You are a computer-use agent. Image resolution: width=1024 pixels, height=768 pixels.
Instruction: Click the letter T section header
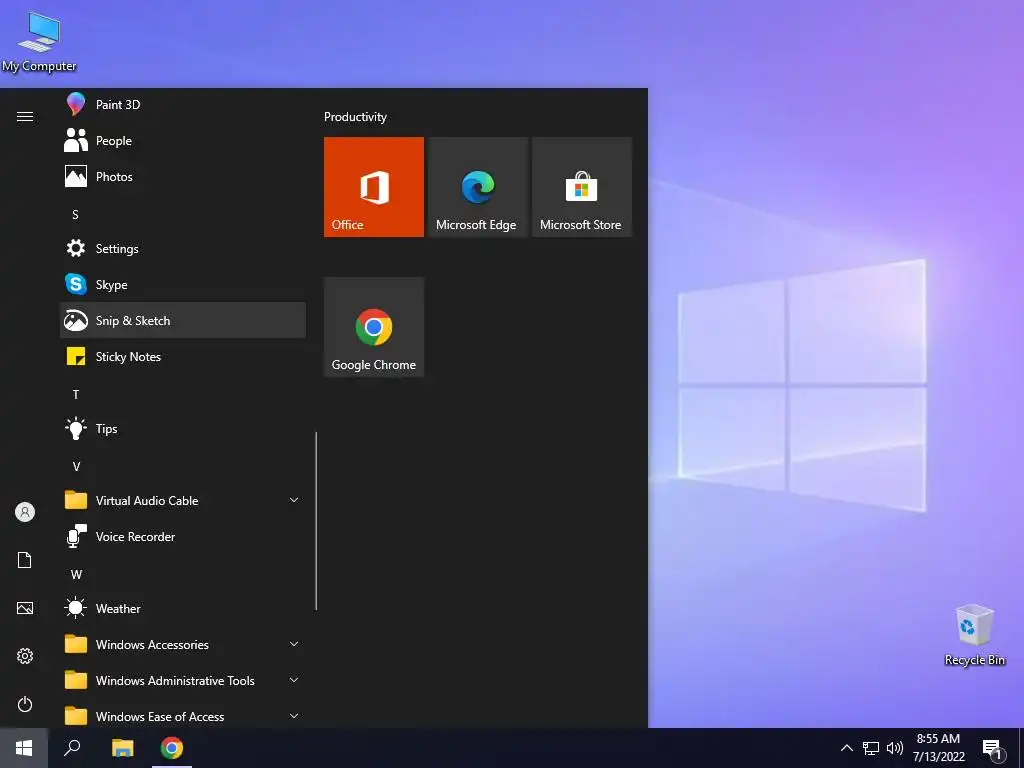pyautogui.click(x=76, y=394)
